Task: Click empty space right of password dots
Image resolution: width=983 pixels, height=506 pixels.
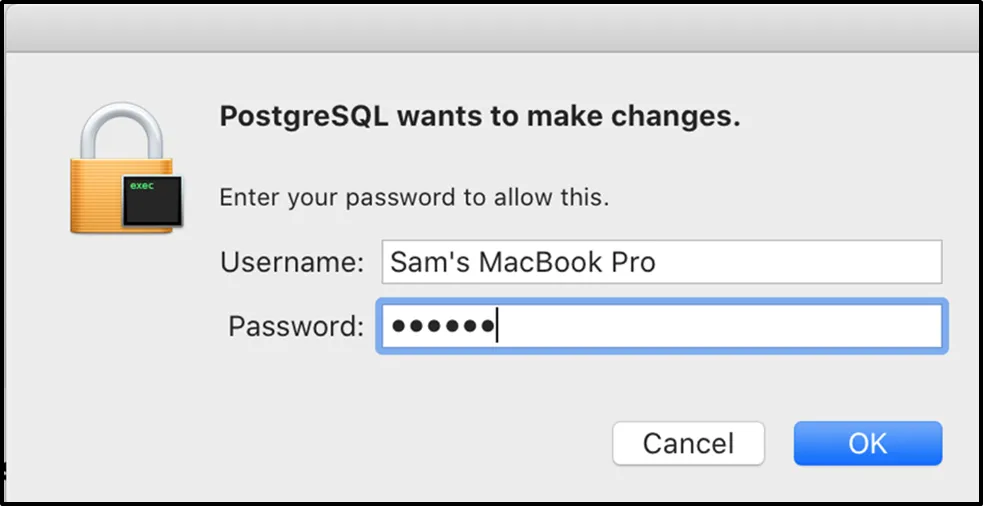Action: coord(720,327)
